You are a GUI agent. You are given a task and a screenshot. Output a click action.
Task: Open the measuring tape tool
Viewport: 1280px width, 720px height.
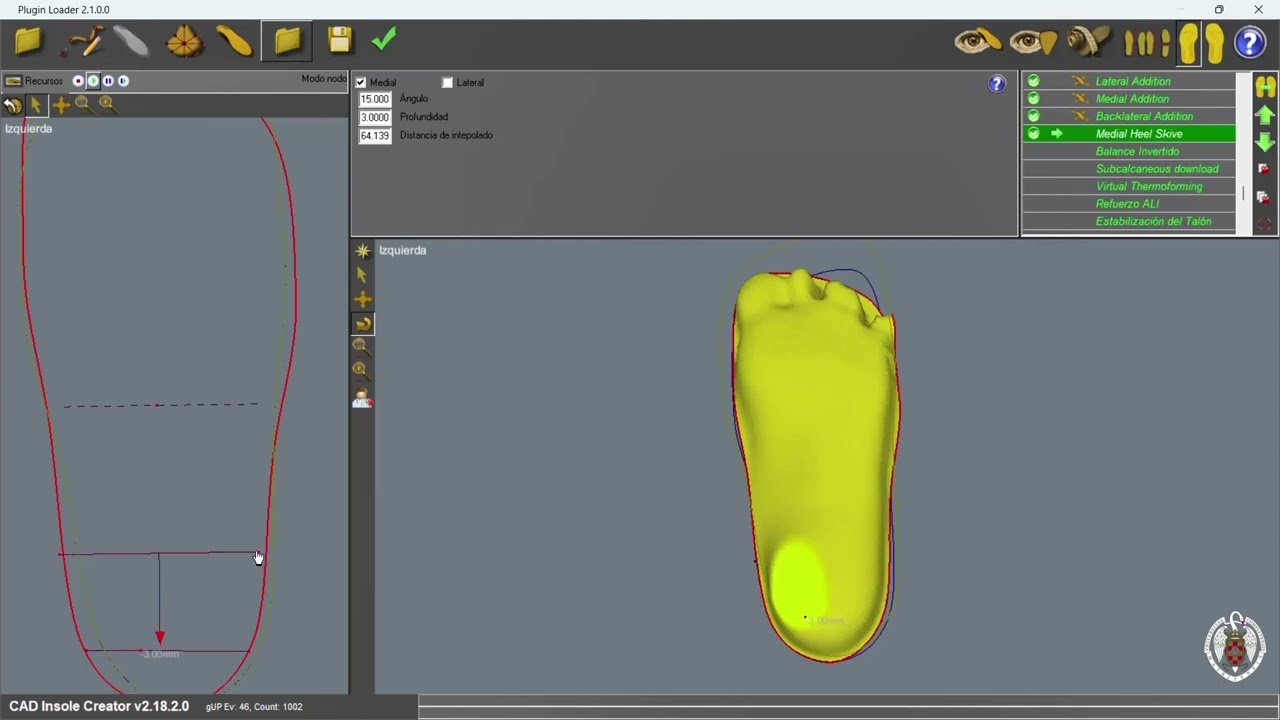tap(1089, 41)
